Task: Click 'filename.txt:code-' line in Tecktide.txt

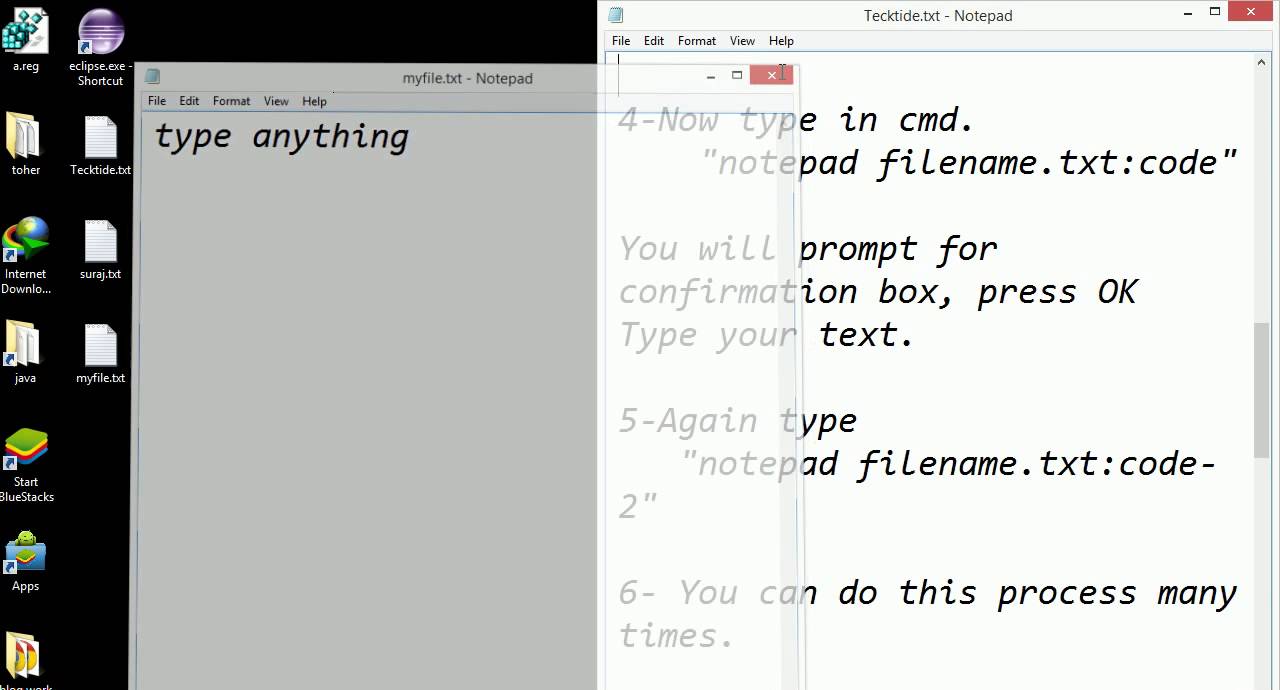Action: point(1036,464)
